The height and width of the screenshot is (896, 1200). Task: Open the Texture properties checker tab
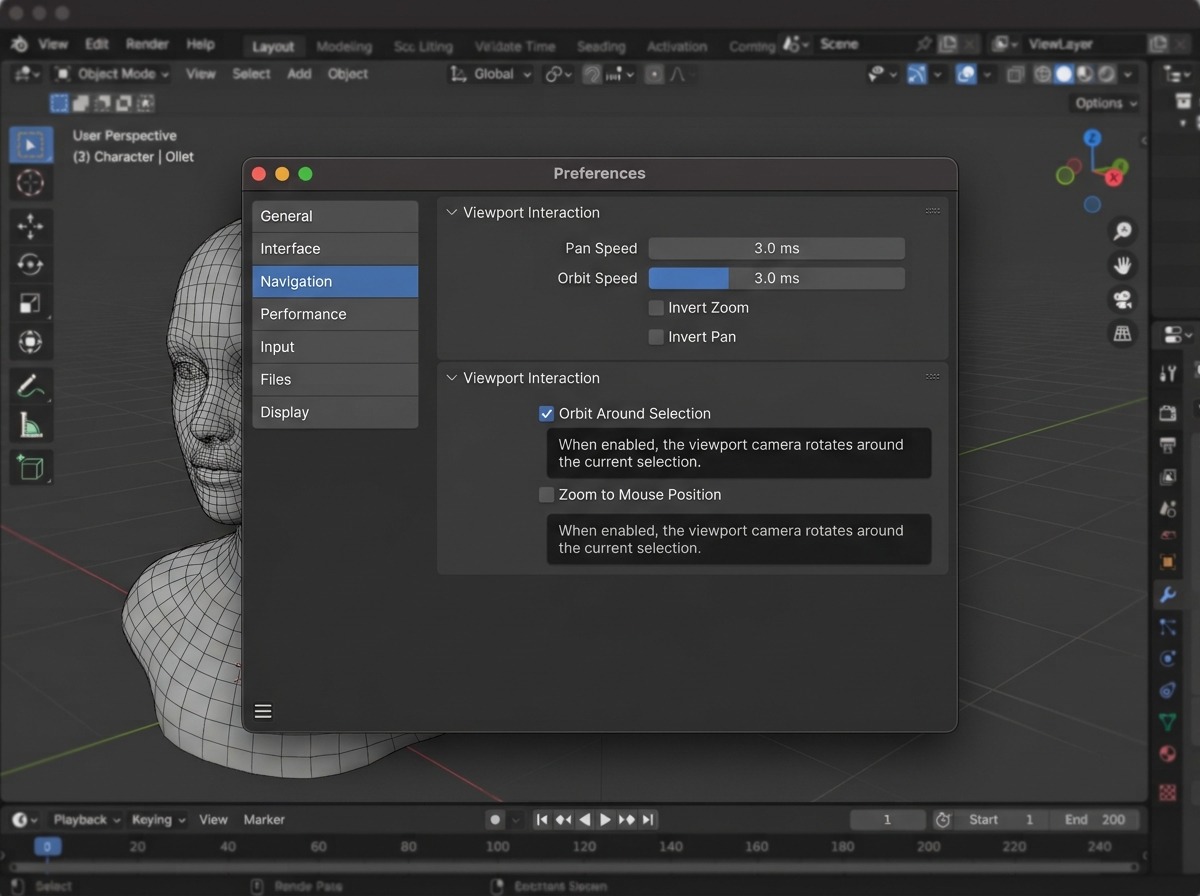coord(1168,792)
